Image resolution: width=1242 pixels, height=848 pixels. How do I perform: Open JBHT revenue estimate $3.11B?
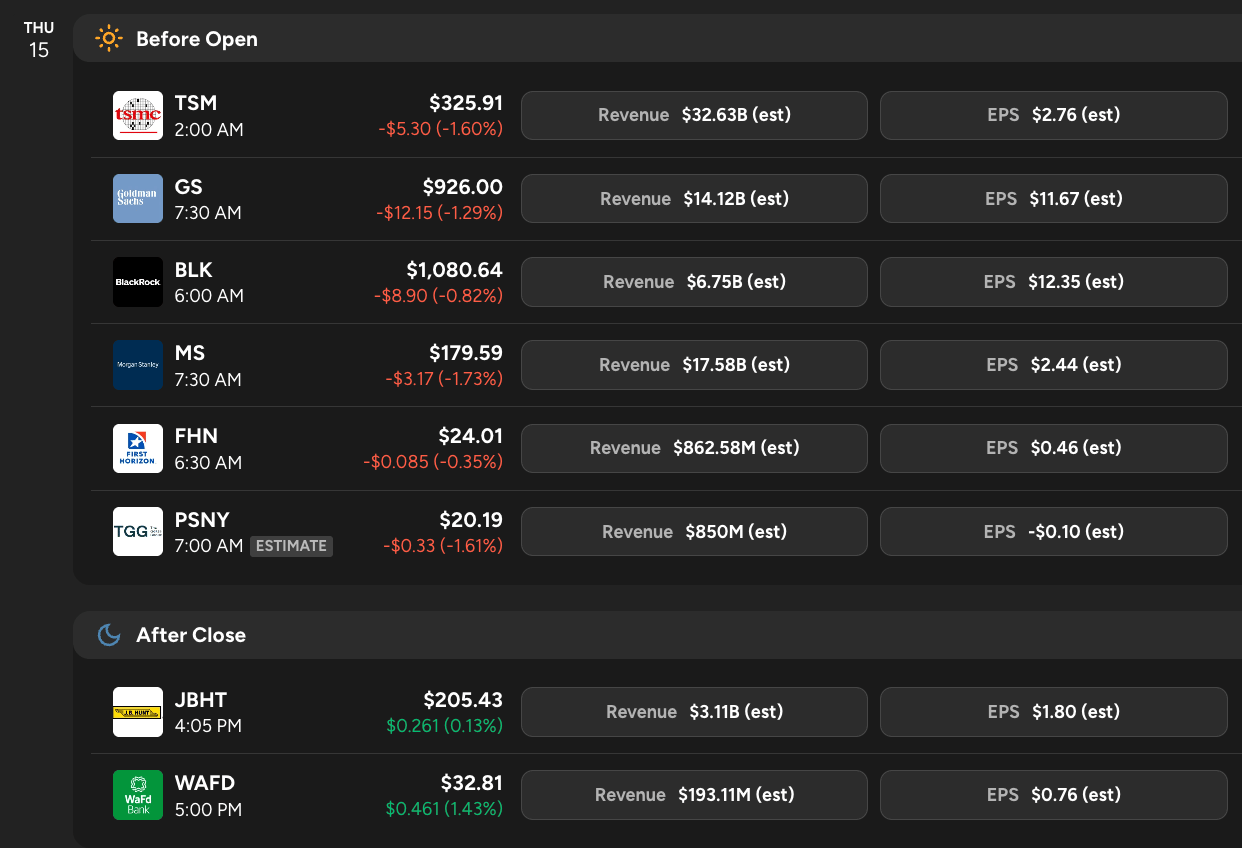click(x=695, y=712)
